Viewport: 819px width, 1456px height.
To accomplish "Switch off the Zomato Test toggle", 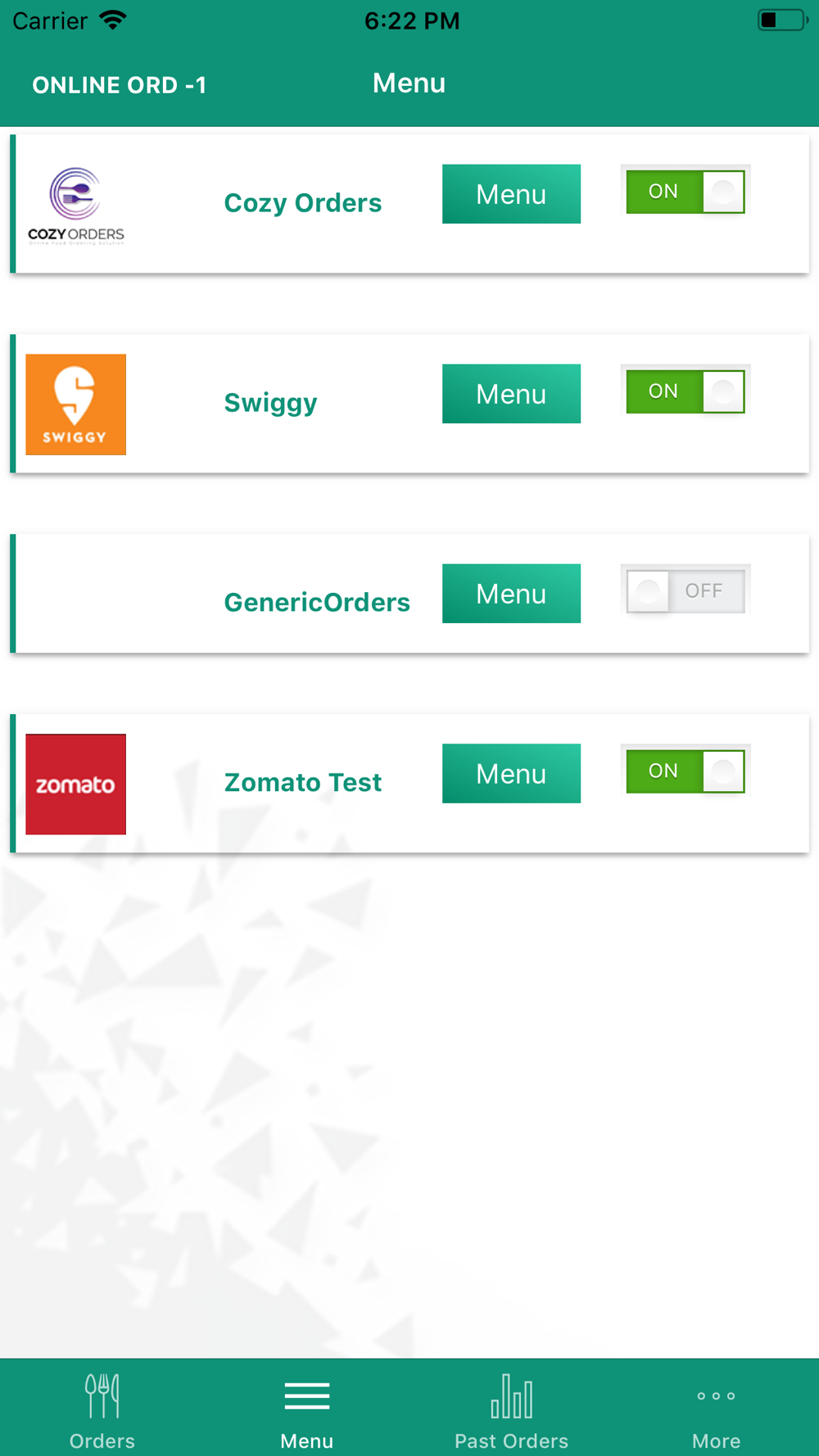I will click(686, 771).
